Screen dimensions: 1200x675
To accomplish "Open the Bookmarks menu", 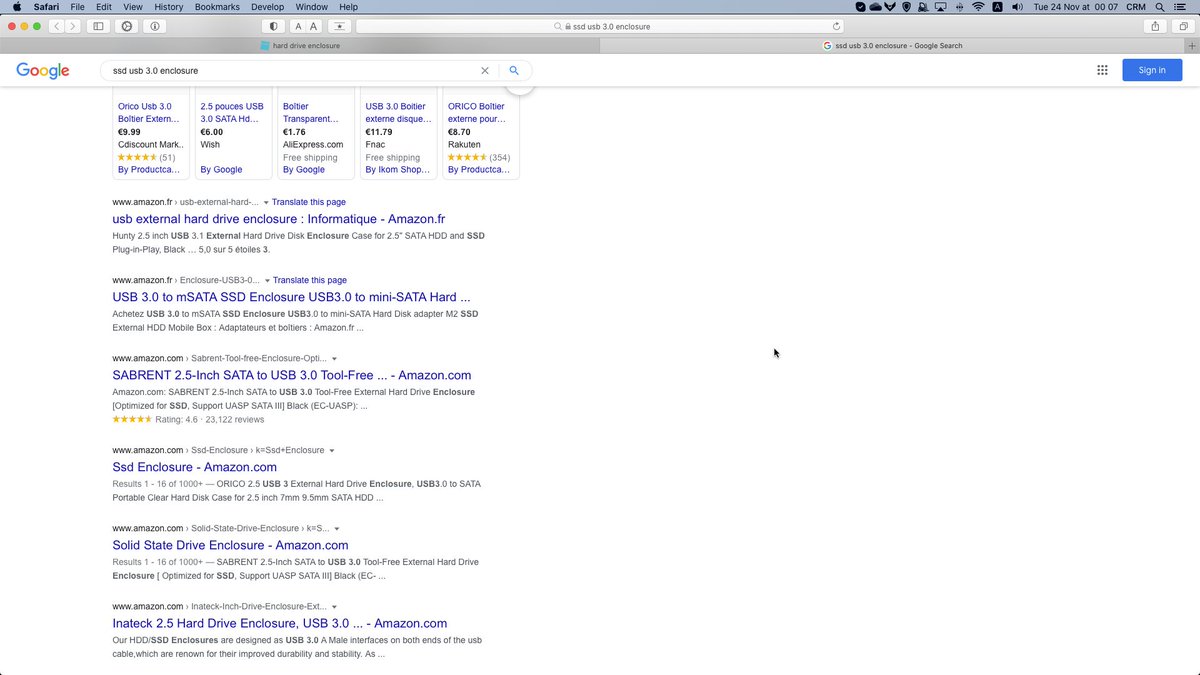I will click(217, 7).
